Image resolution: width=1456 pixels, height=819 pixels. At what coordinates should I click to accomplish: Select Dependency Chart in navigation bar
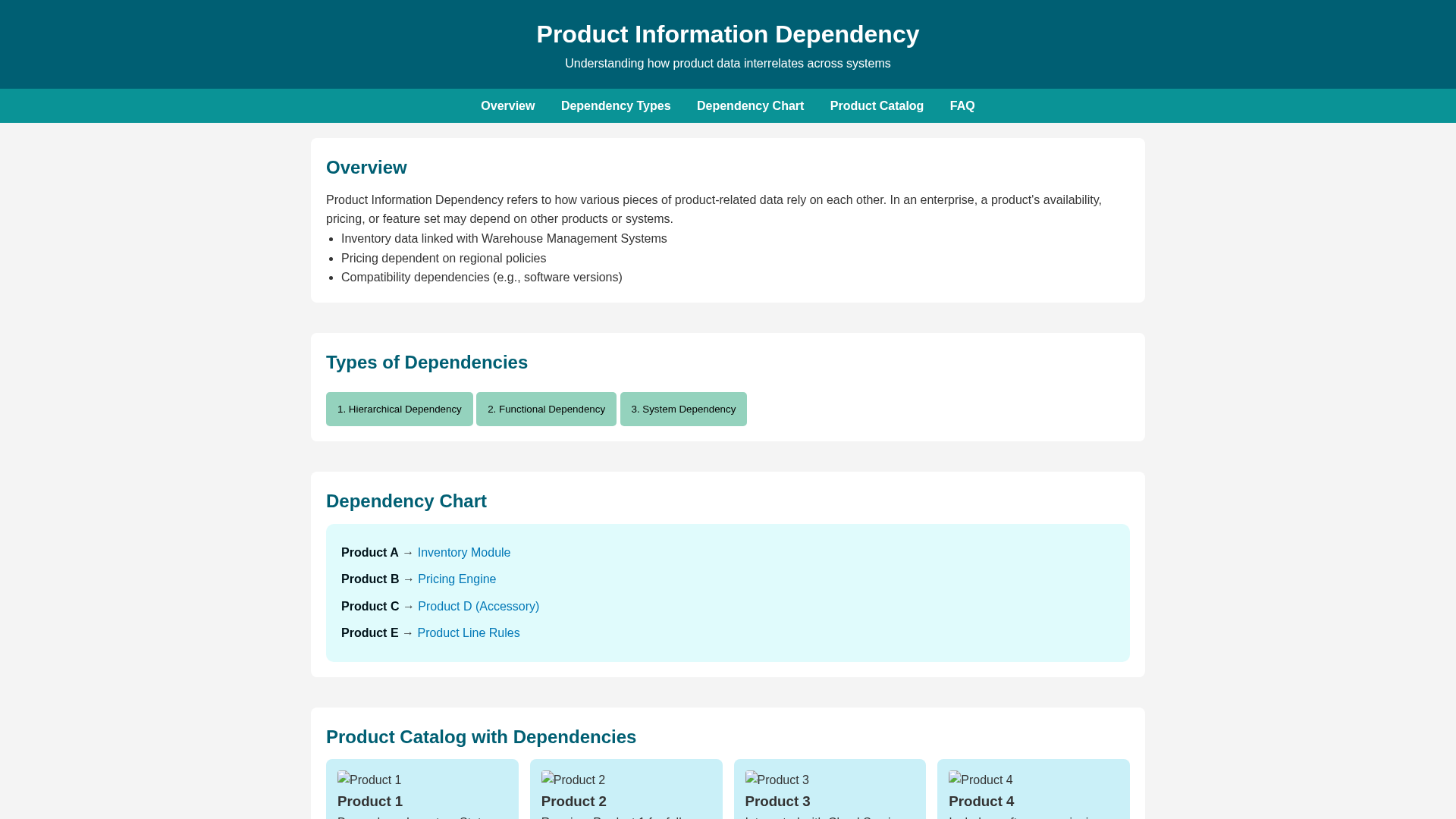click(750, 106)
